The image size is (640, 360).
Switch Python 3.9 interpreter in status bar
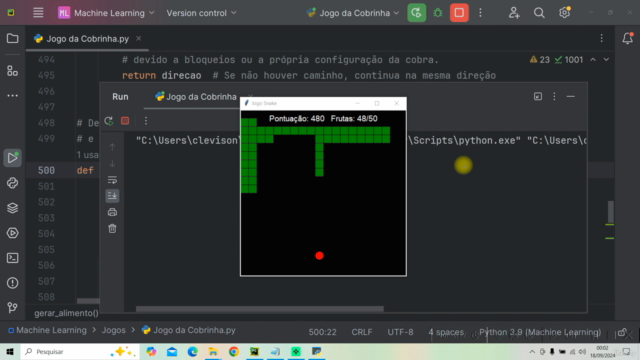pos(540,332)
